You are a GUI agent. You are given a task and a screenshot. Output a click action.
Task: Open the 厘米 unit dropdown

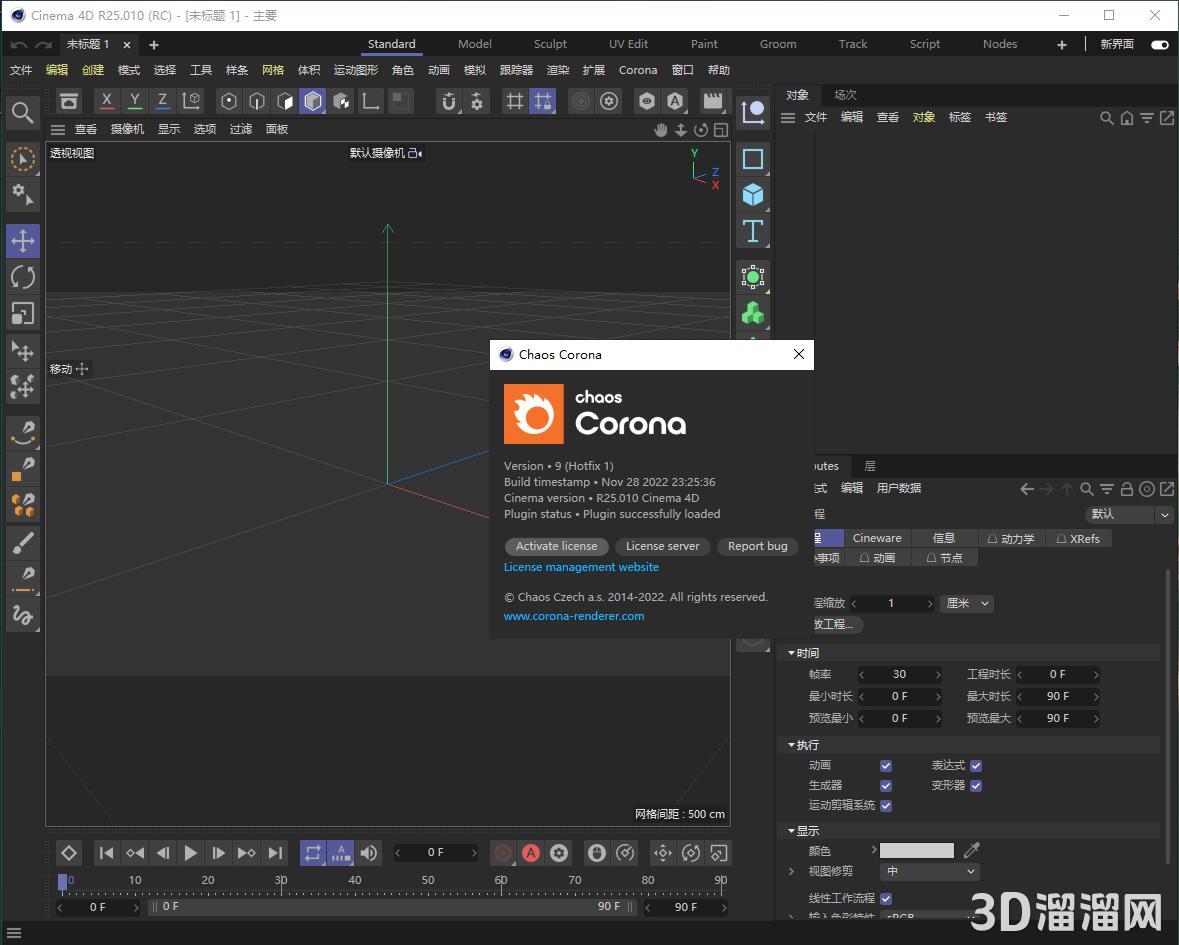coord(965,603)
